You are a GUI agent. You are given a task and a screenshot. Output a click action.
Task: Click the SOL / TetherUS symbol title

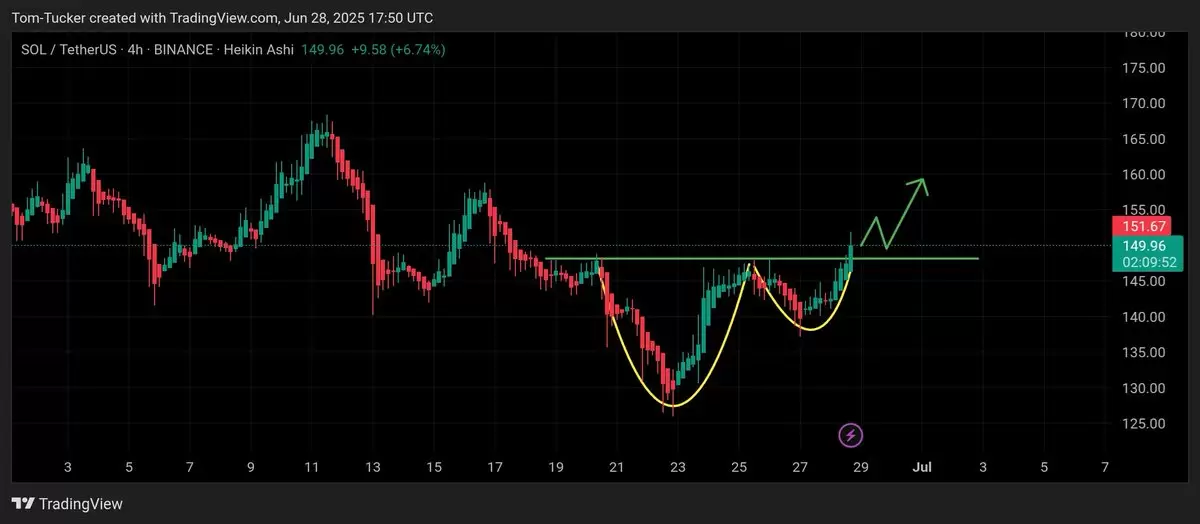coord(68,49)
